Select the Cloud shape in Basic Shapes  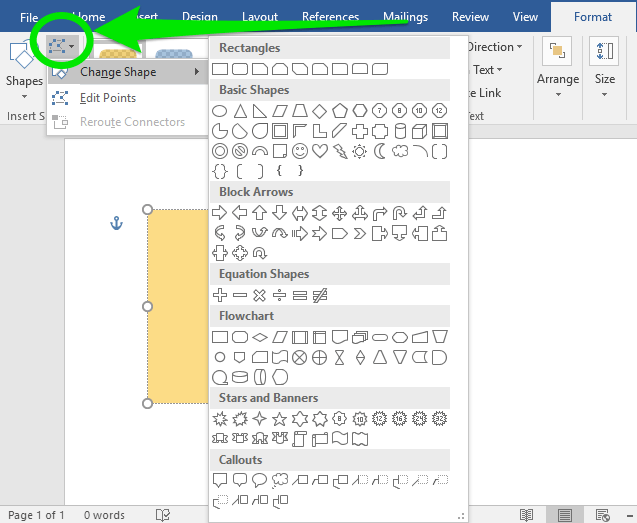[x=400, y=151]
